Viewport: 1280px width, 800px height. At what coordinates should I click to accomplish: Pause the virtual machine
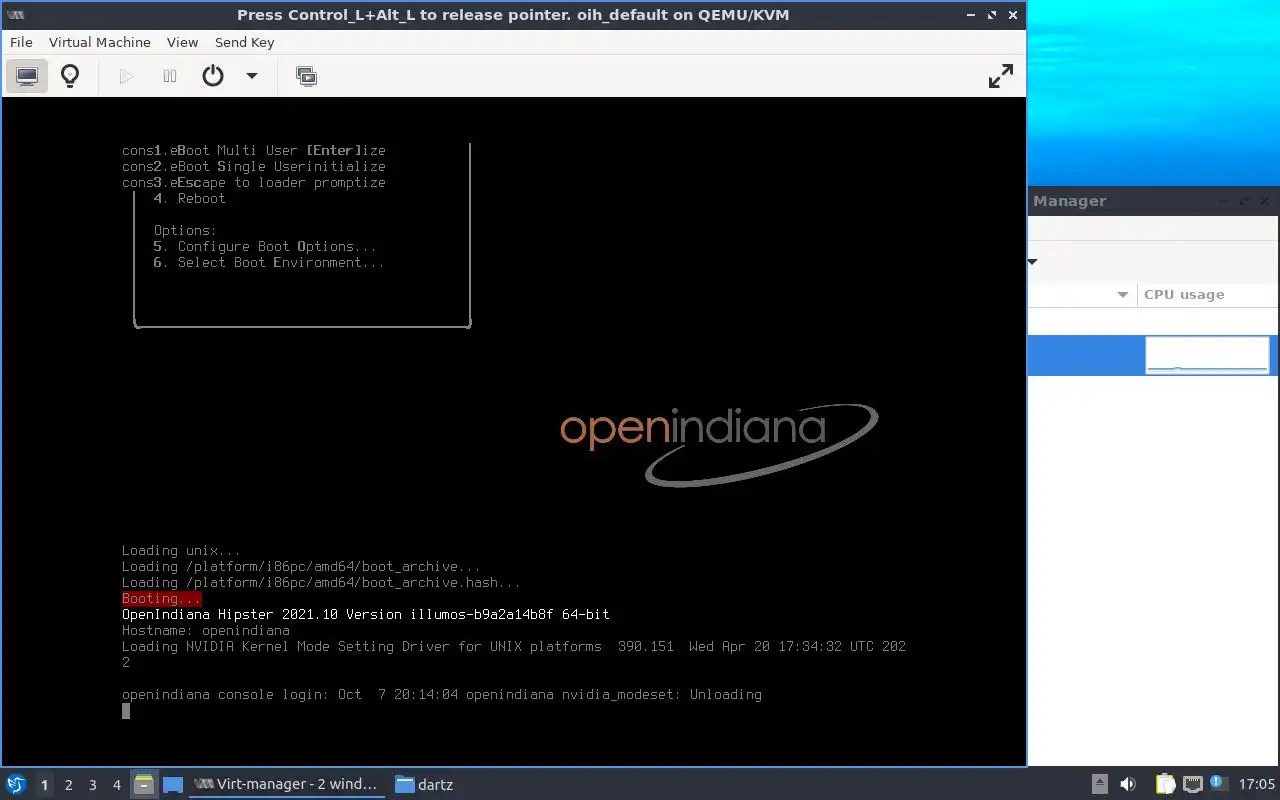pos(170,76)
